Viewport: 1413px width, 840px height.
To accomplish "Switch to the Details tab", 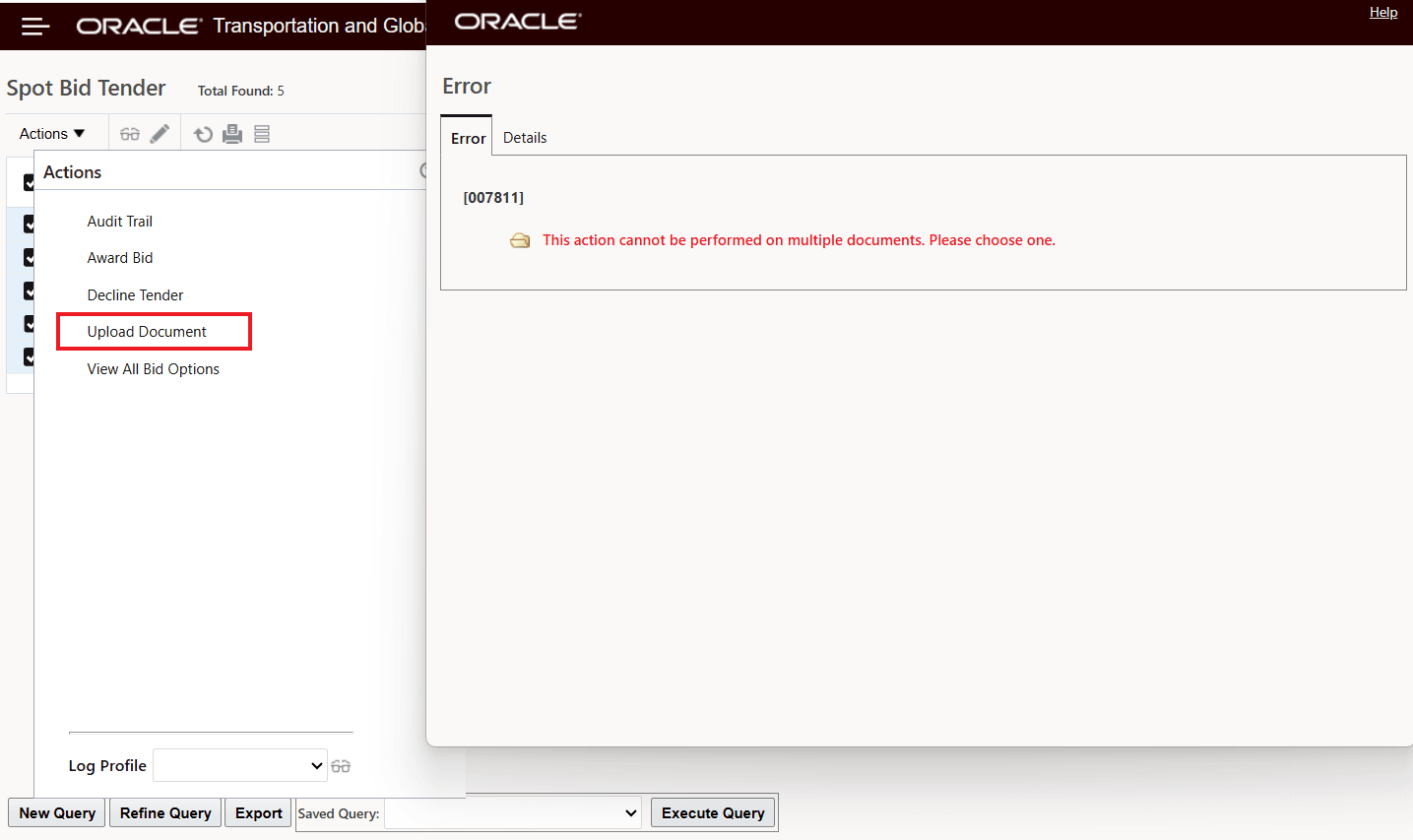I will 525,138.
